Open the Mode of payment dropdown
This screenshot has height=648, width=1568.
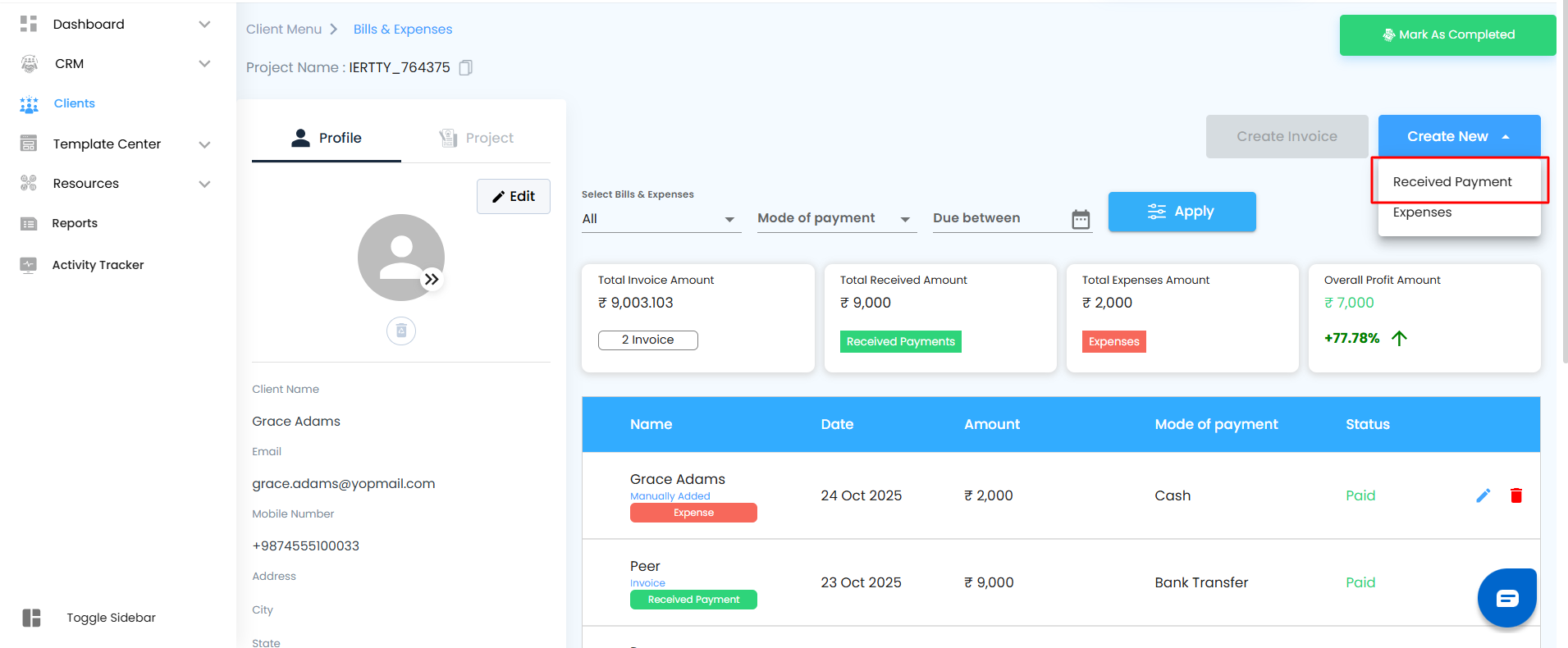tap(834, 219)
